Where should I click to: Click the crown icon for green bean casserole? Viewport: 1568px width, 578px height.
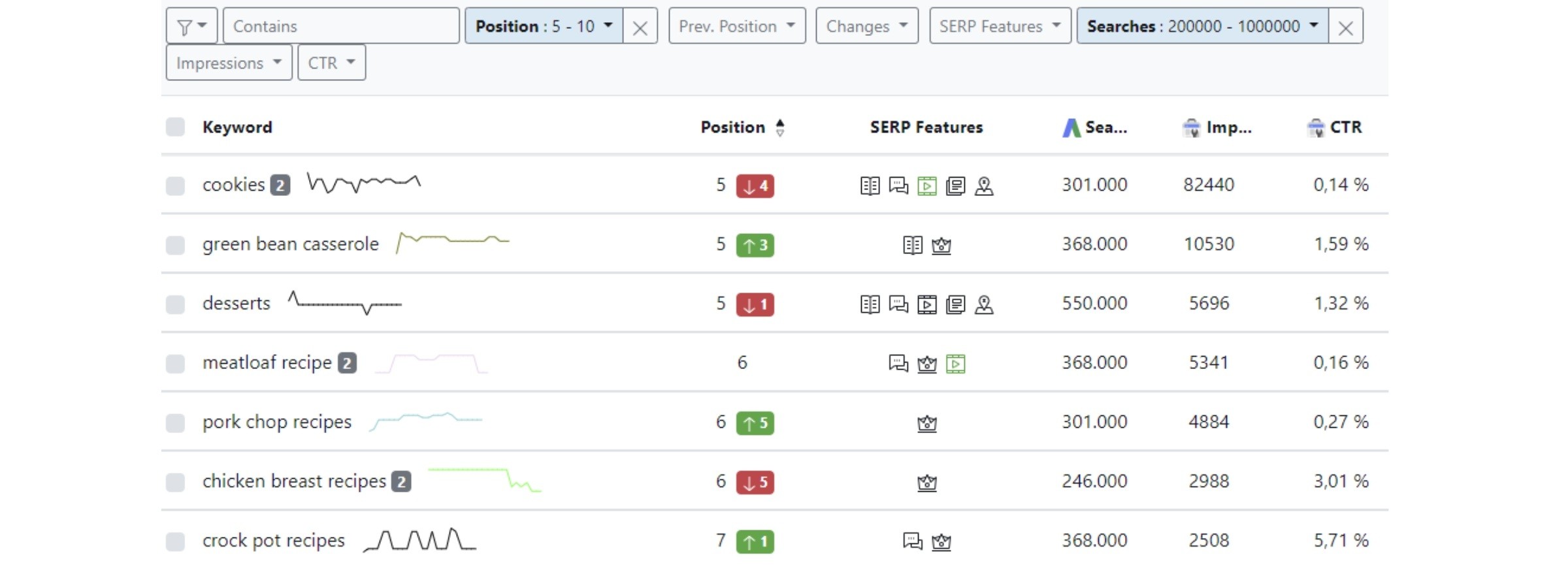(941, 246)
